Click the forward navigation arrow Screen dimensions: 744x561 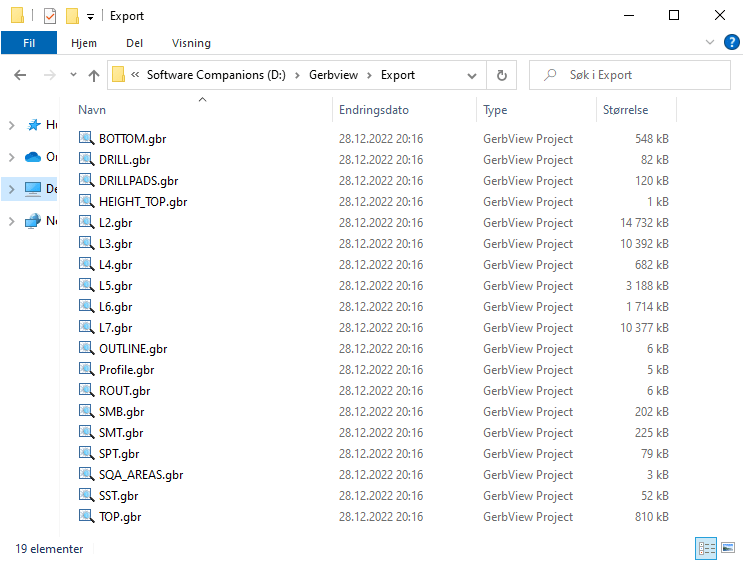click(50, 75)
